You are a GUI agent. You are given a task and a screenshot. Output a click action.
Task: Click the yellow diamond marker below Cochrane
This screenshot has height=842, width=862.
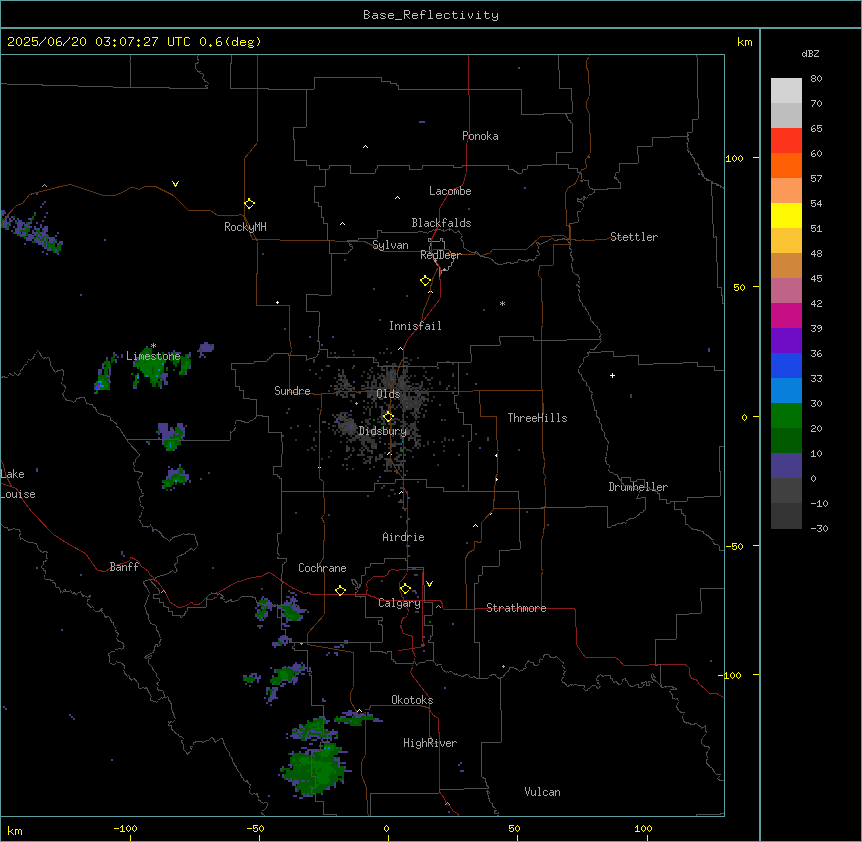point(340,590)
